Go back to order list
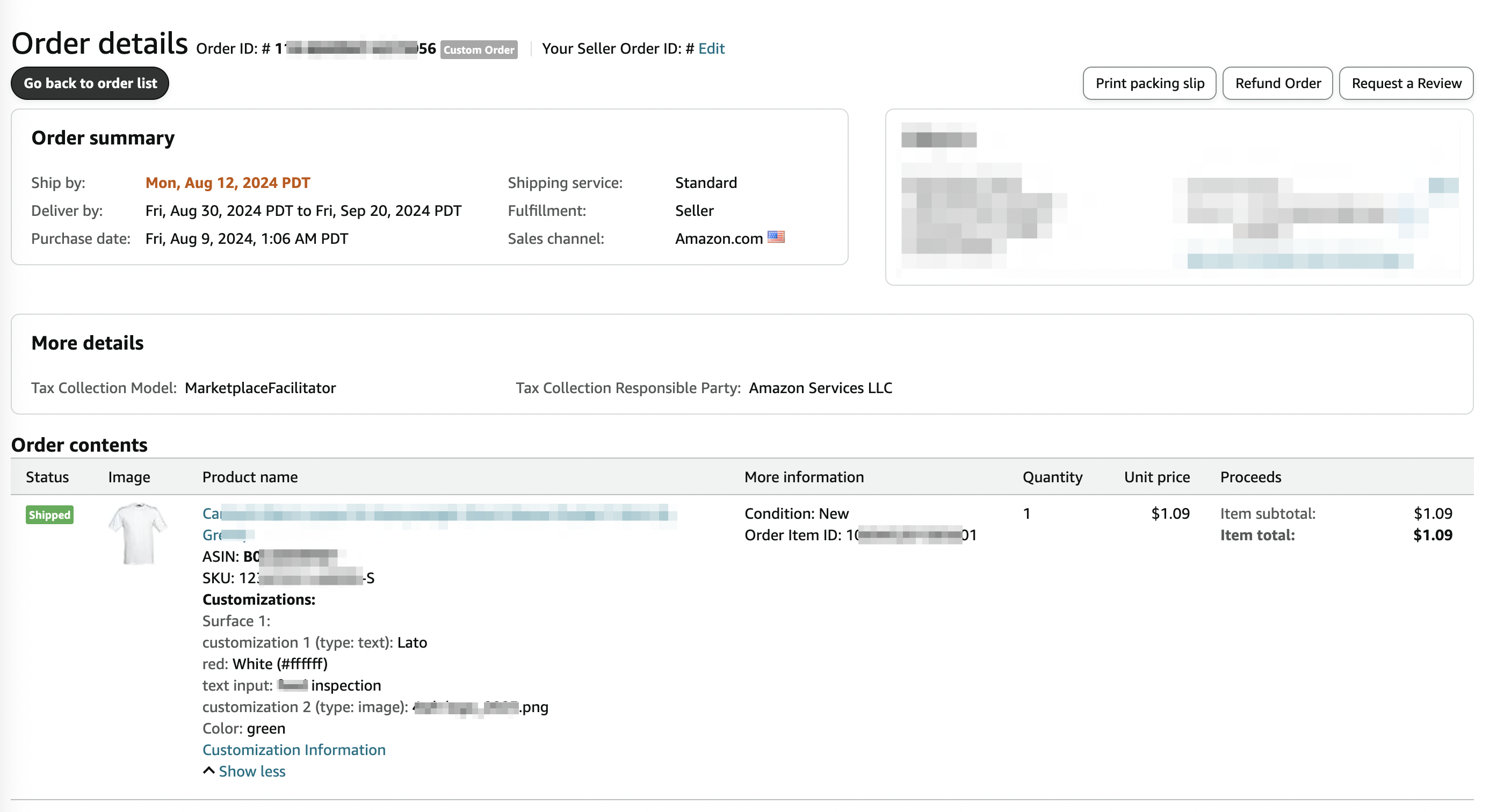Viewport: 1504px width, 812px height. pos(90,83)
